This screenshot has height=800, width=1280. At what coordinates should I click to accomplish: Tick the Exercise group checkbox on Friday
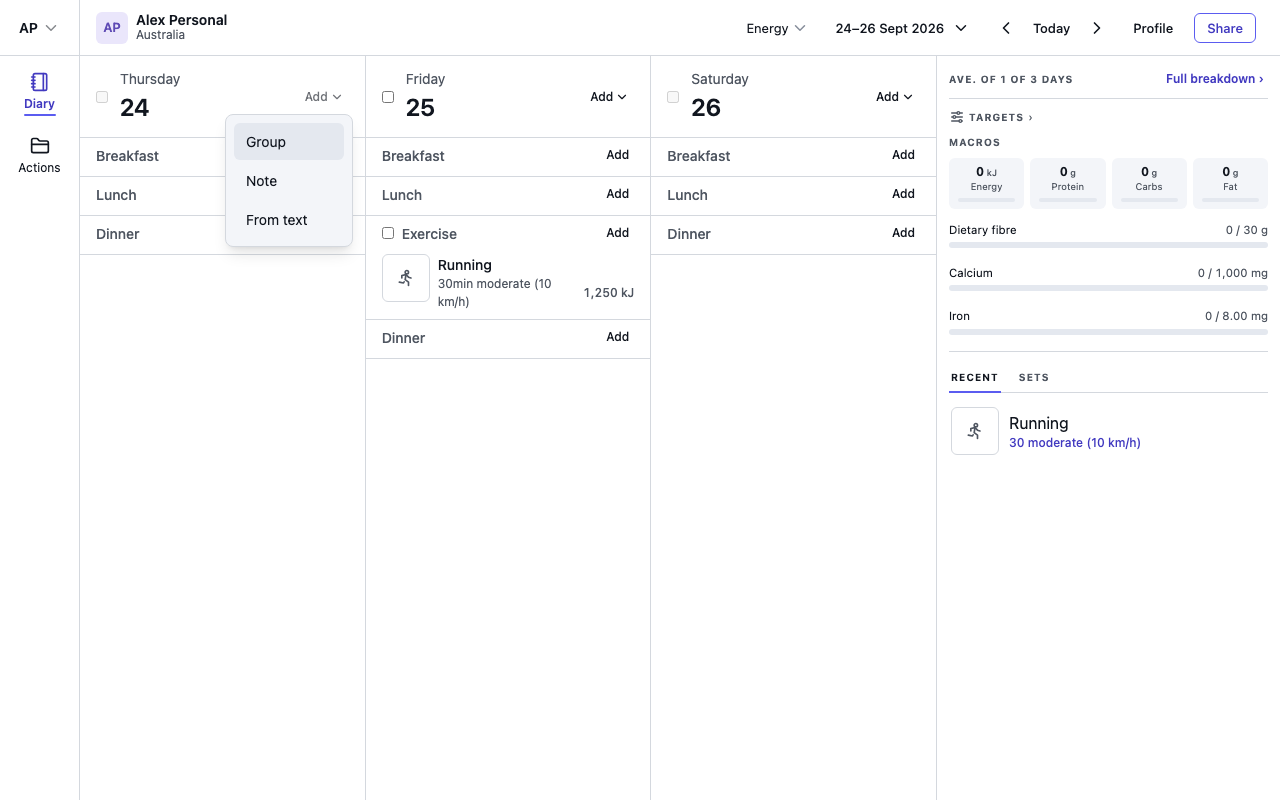click(388, 233)
